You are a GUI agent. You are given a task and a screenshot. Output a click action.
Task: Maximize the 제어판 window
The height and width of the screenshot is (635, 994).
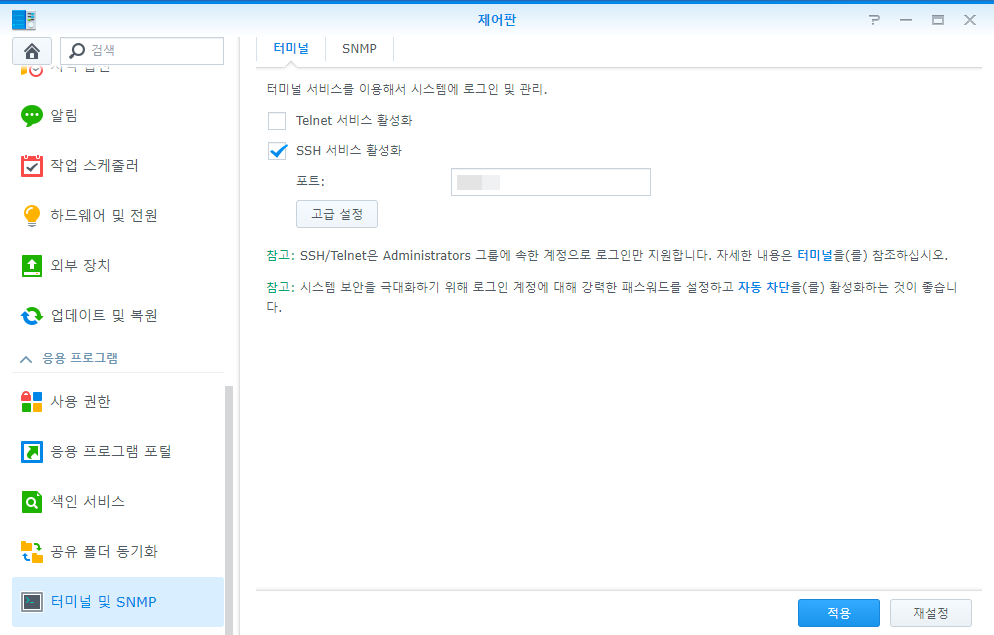[938, 20]
